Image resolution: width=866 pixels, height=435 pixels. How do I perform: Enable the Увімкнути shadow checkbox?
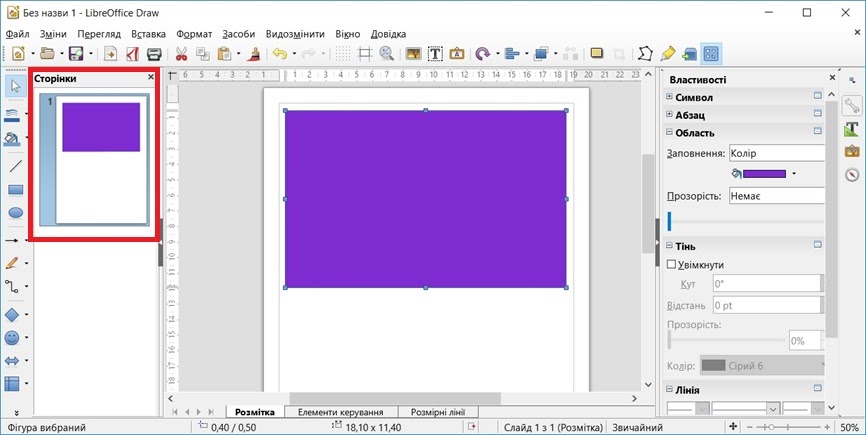pos(672,265)
